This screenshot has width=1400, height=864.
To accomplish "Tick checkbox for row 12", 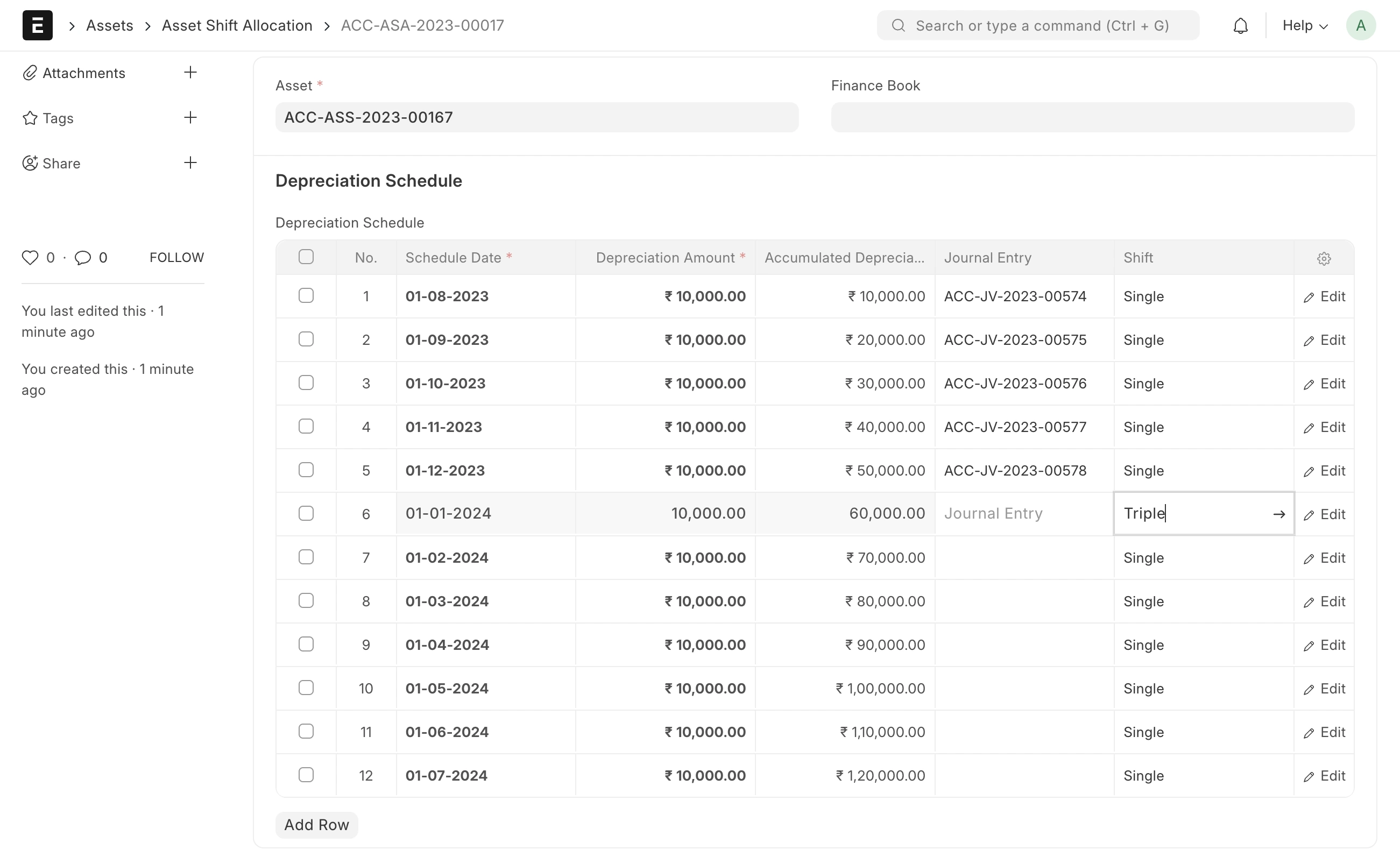I will 306,775.
